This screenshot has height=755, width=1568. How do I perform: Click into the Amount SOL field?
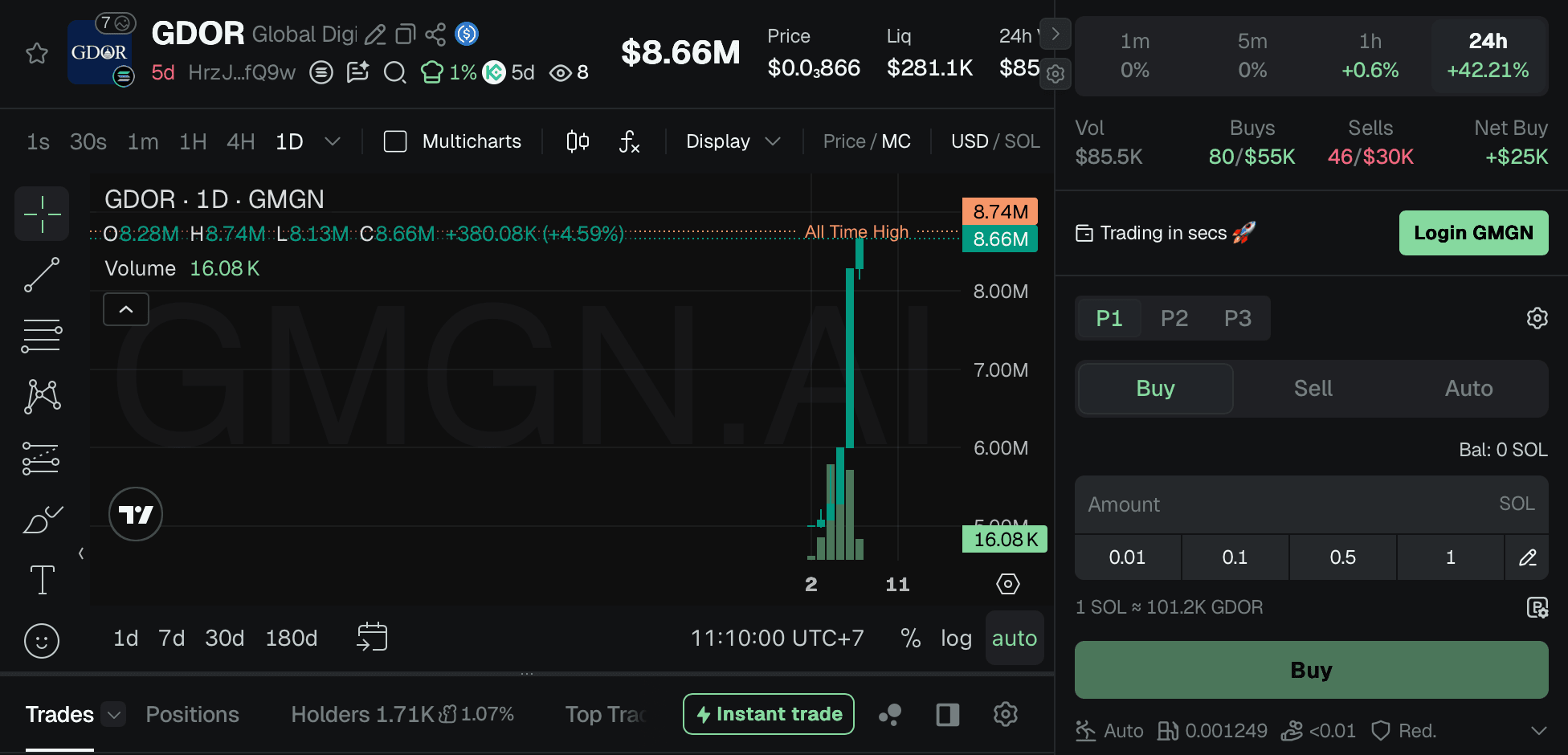[x=1311, y=504]
